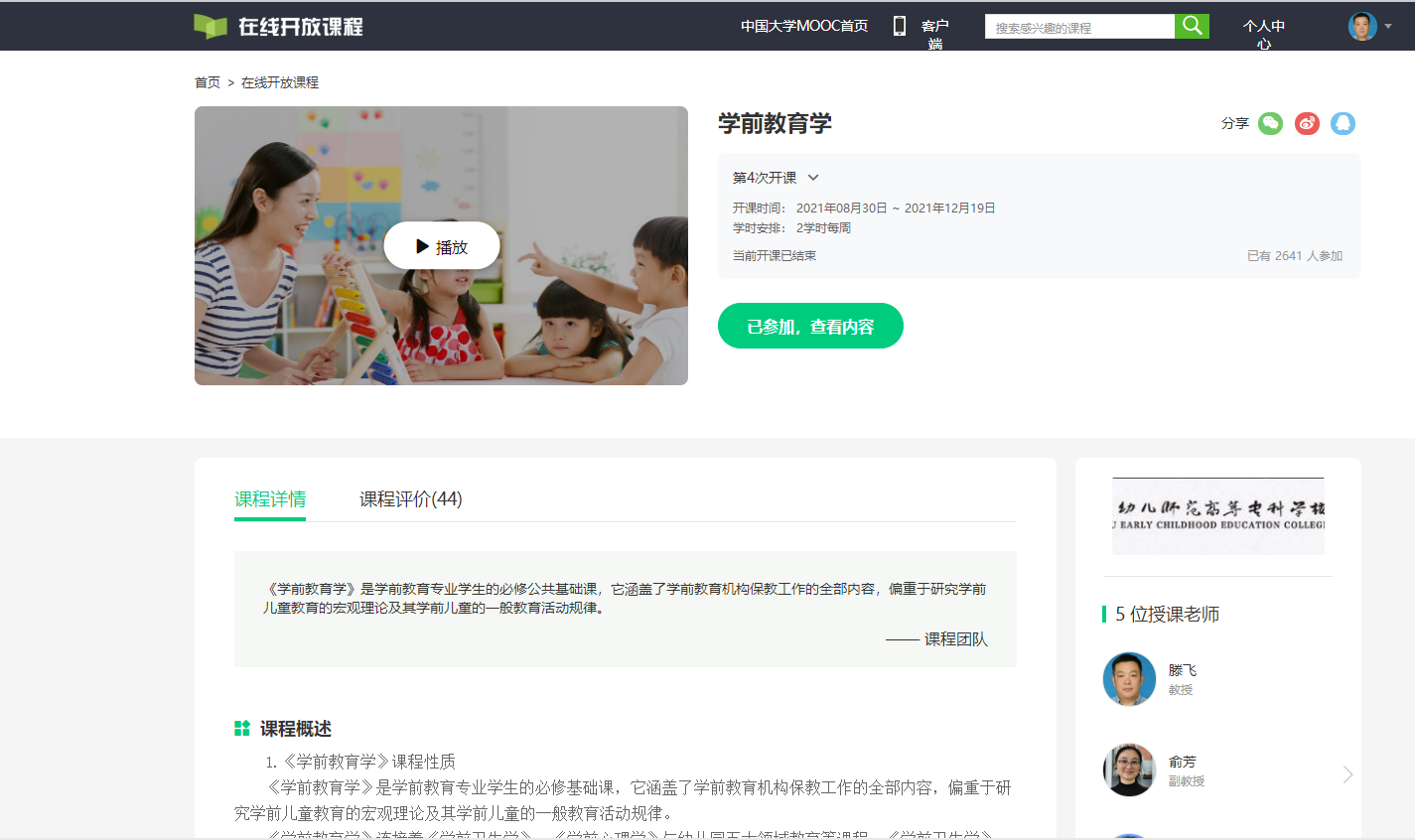Viewport: 1415px width, 840px height.
Task: Click the green book site logo
Action: (211, 27)
